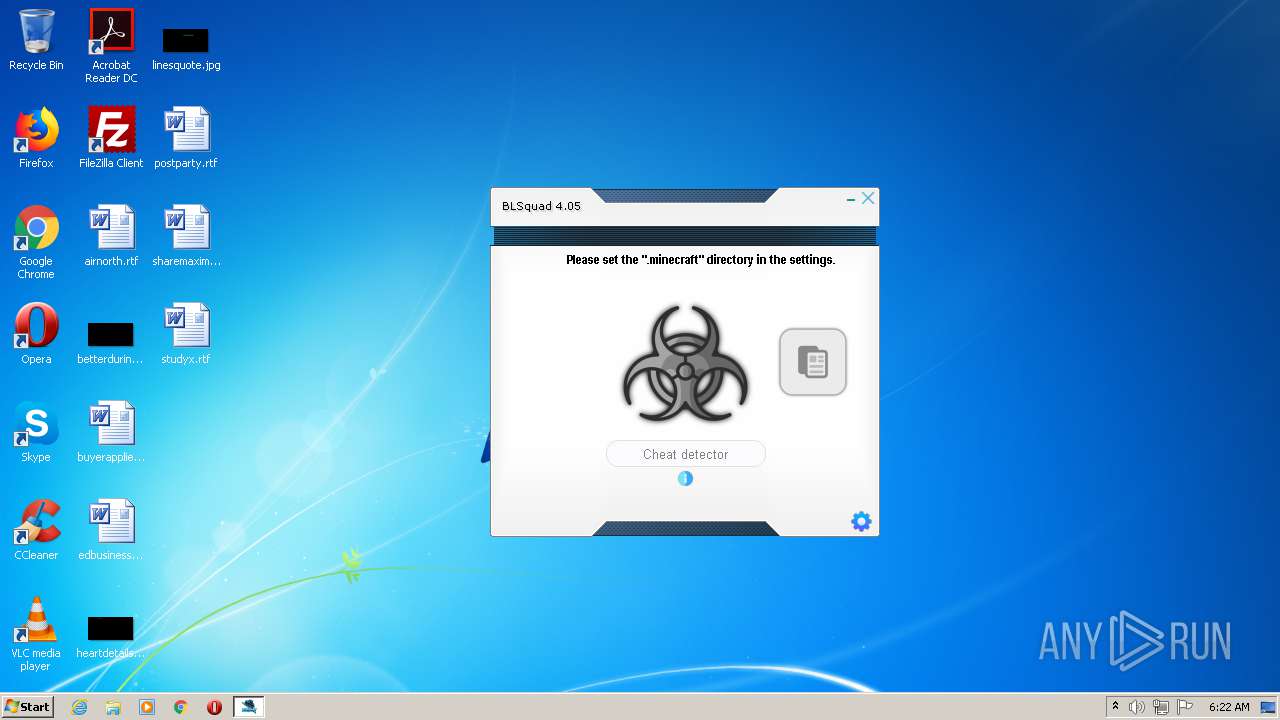Open Internet Explorer from taskbar

point(79,707)
